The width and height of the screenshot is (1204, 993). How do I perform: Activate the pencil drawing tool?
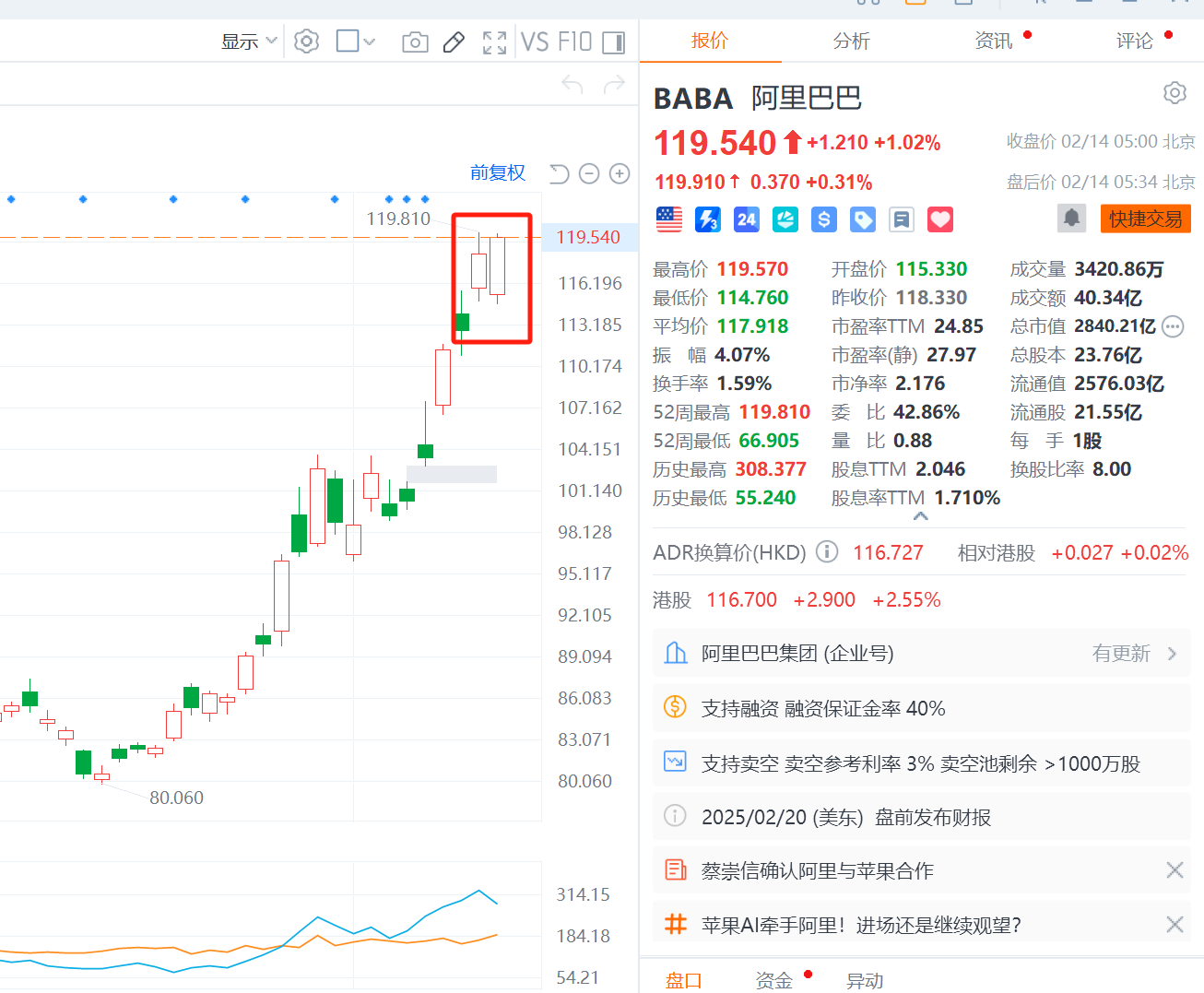coord(454,42)
